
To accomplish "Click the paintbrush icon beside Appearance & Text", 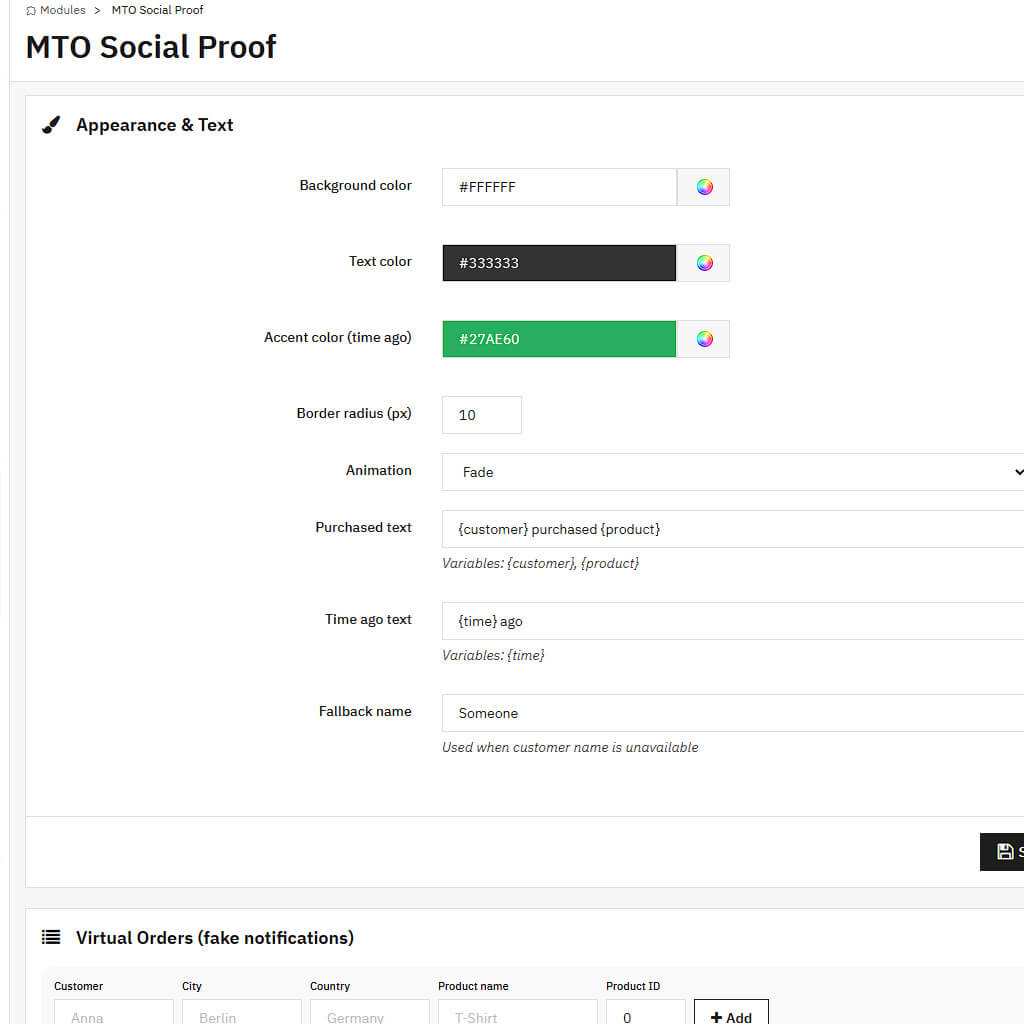I will point(51,125).
